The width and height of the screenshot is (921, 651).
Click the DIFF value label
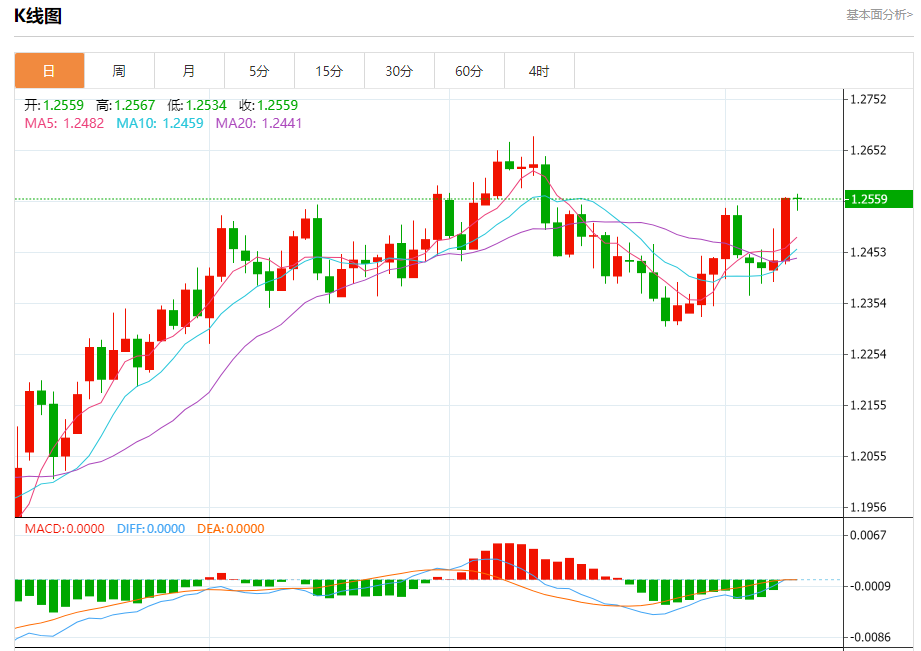(x=151, y=529)
